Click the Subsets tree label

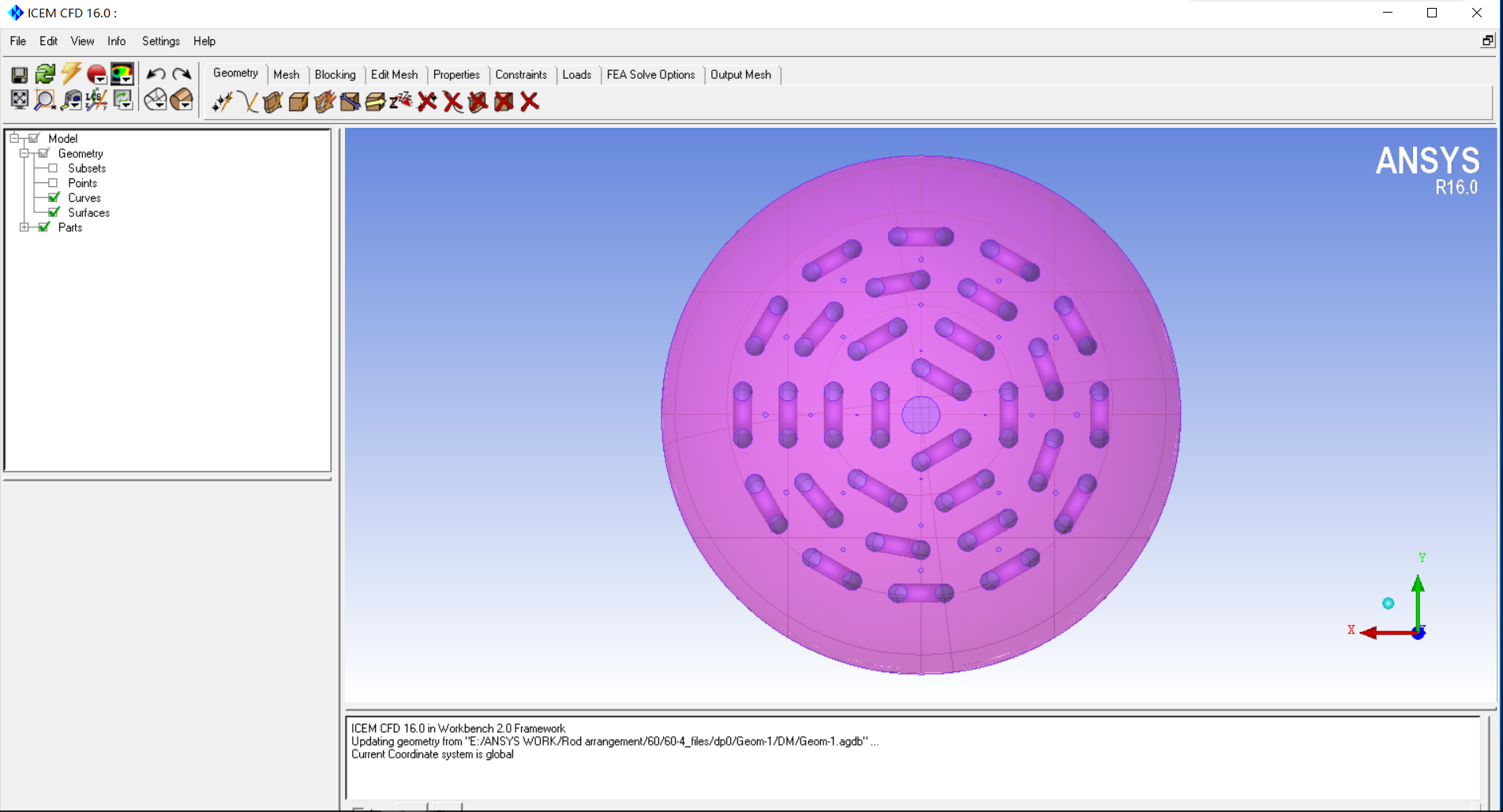87,169
